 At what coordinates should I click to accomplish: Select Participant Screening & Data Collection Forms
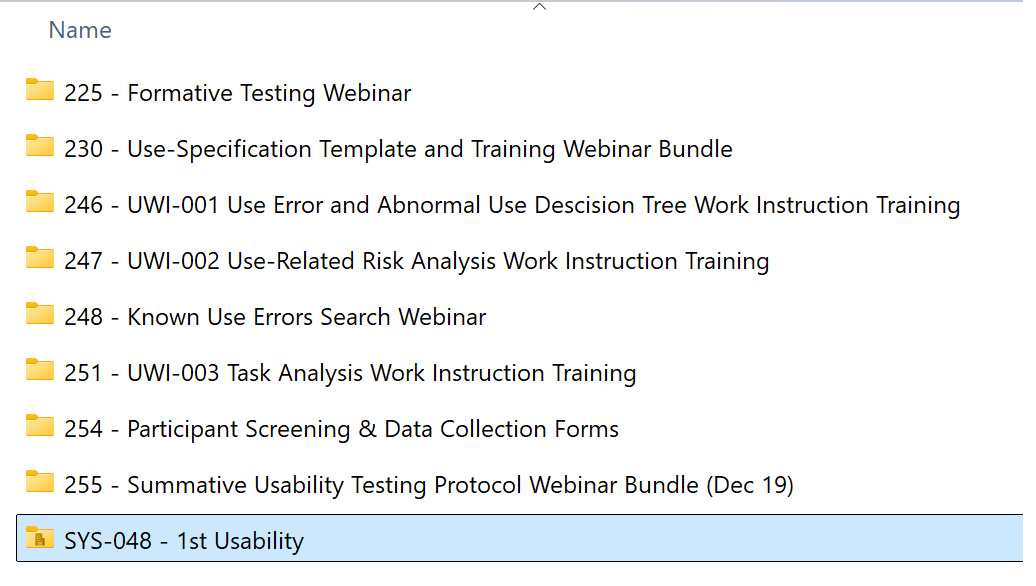(373, 429)
